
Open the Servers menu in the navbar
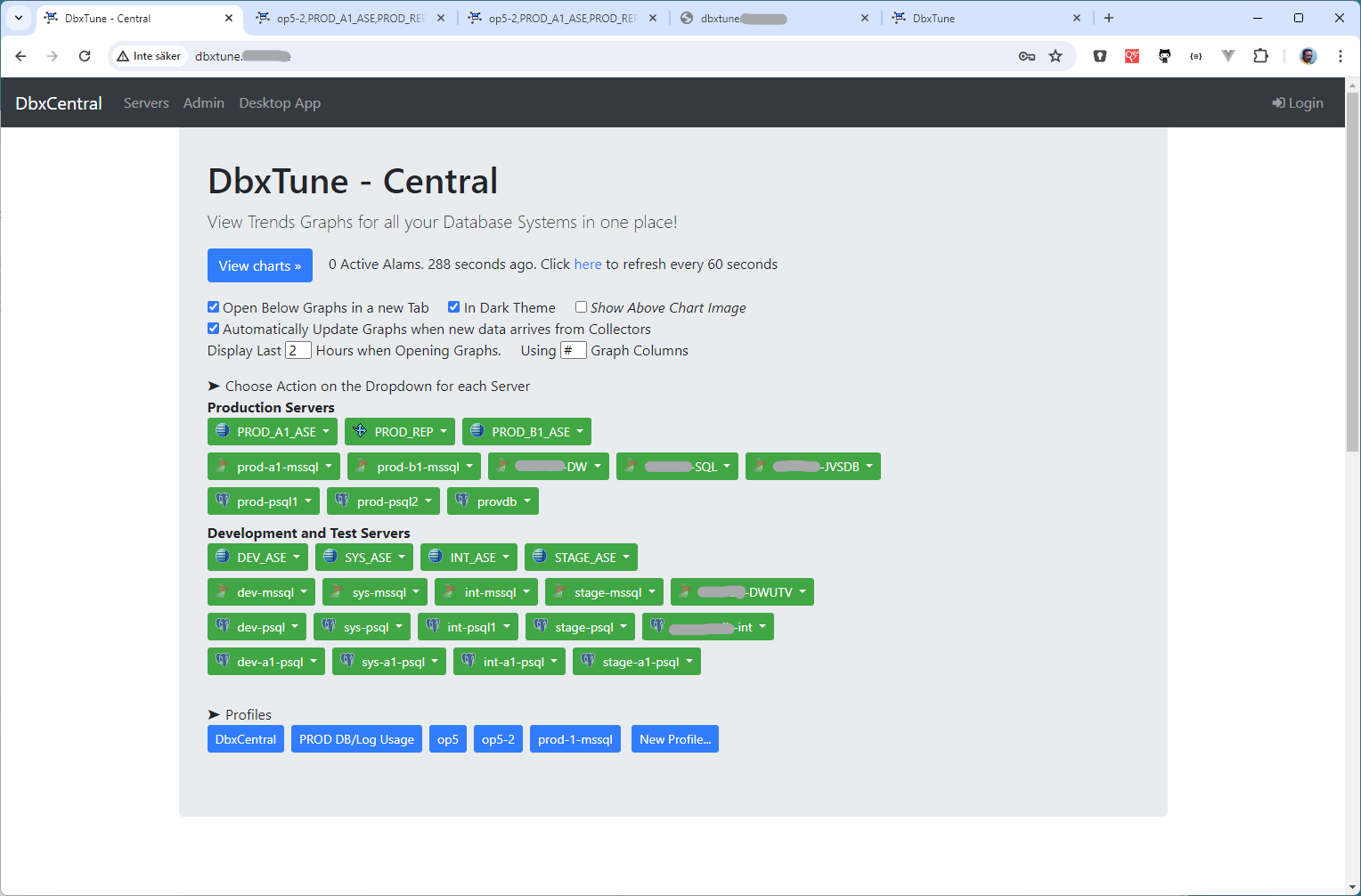pyautogui.click(x=146, y=103)
